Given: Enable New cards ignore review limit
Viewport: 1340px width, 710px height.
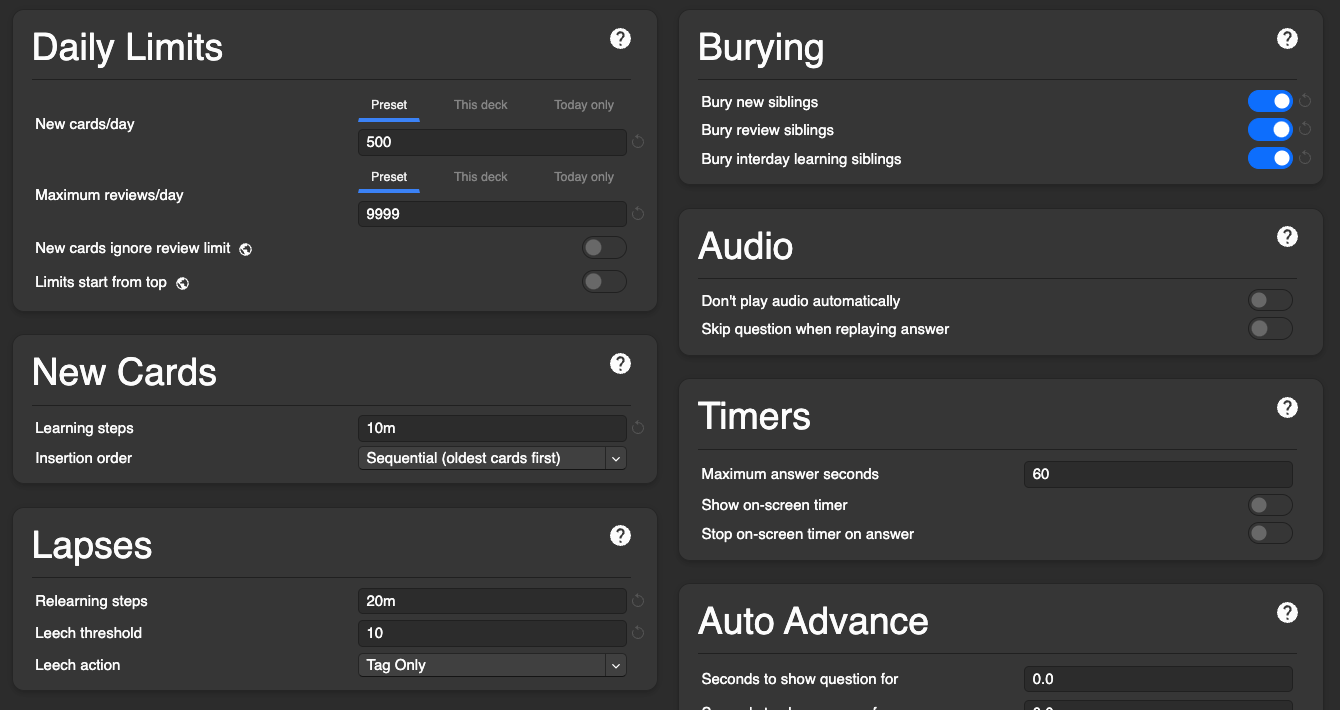Looking at the screenshot, I should 604,248.
